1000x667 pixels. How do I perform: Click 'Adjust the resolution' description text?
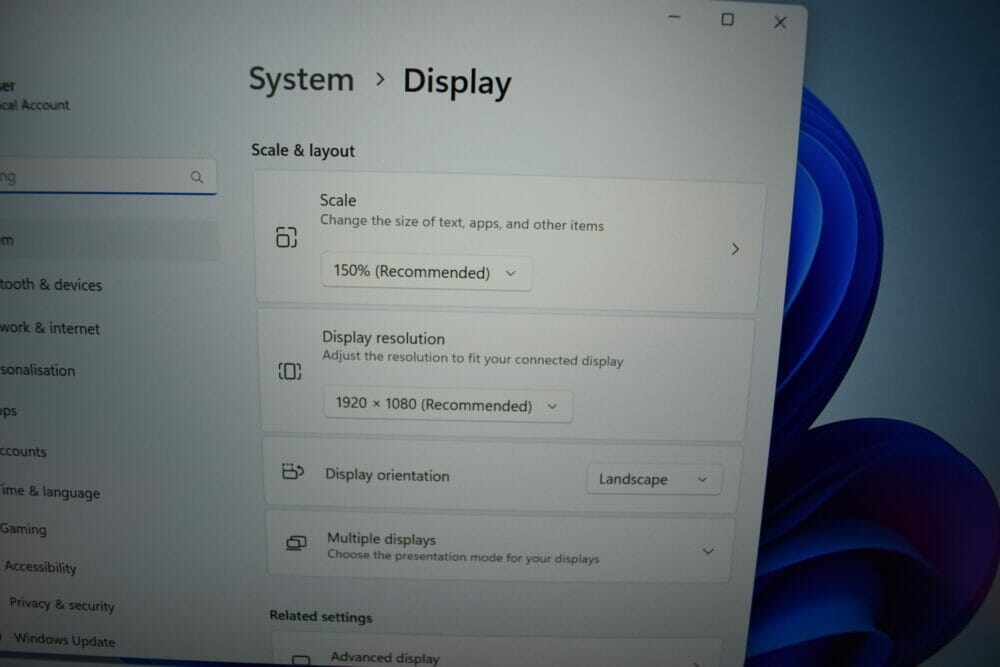point(473,358)
